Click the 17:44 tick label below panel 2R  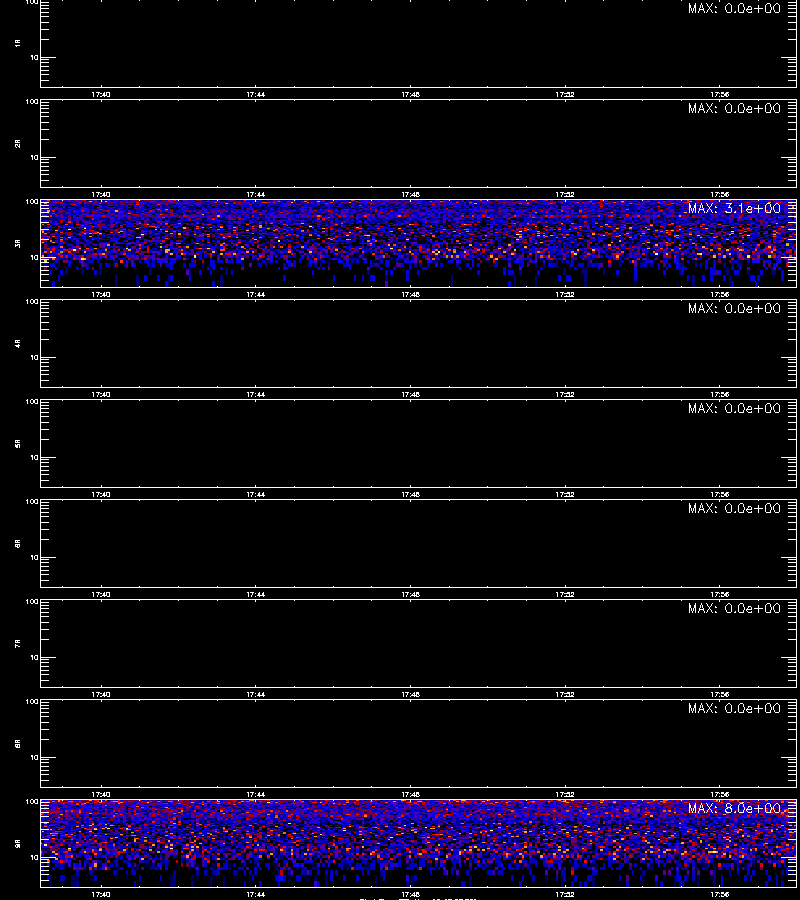click(x=256, y=195)
